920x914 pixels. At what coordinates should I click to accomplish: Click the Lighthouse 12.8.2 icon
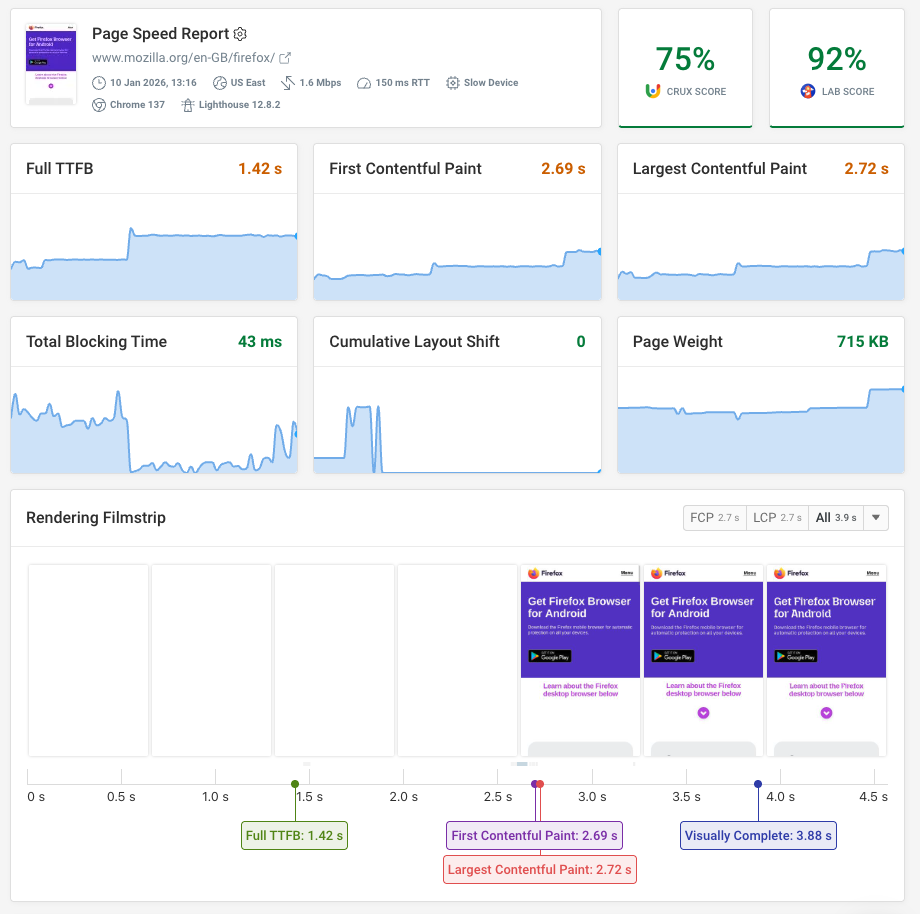[187, 105]
